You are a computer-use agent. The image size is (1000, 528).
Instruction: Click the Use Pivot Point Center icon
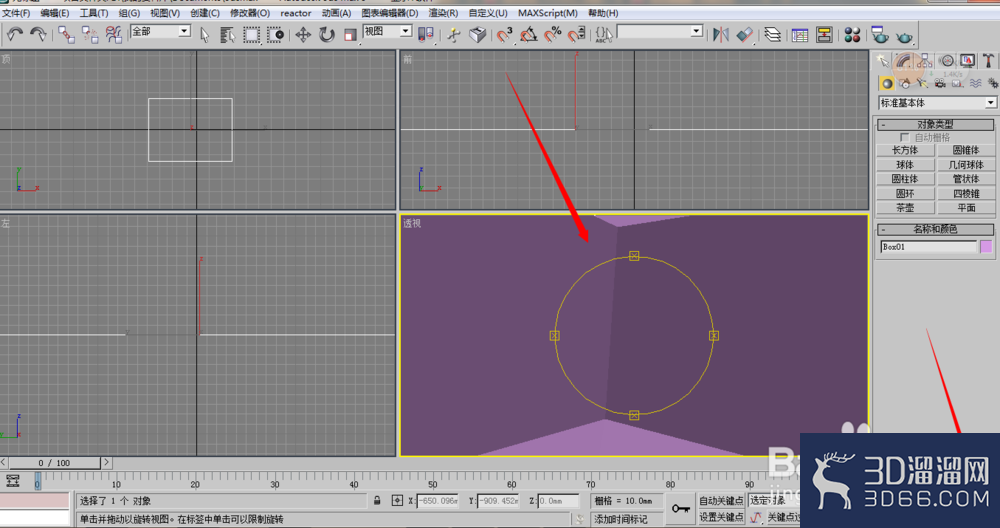(425, 34)
